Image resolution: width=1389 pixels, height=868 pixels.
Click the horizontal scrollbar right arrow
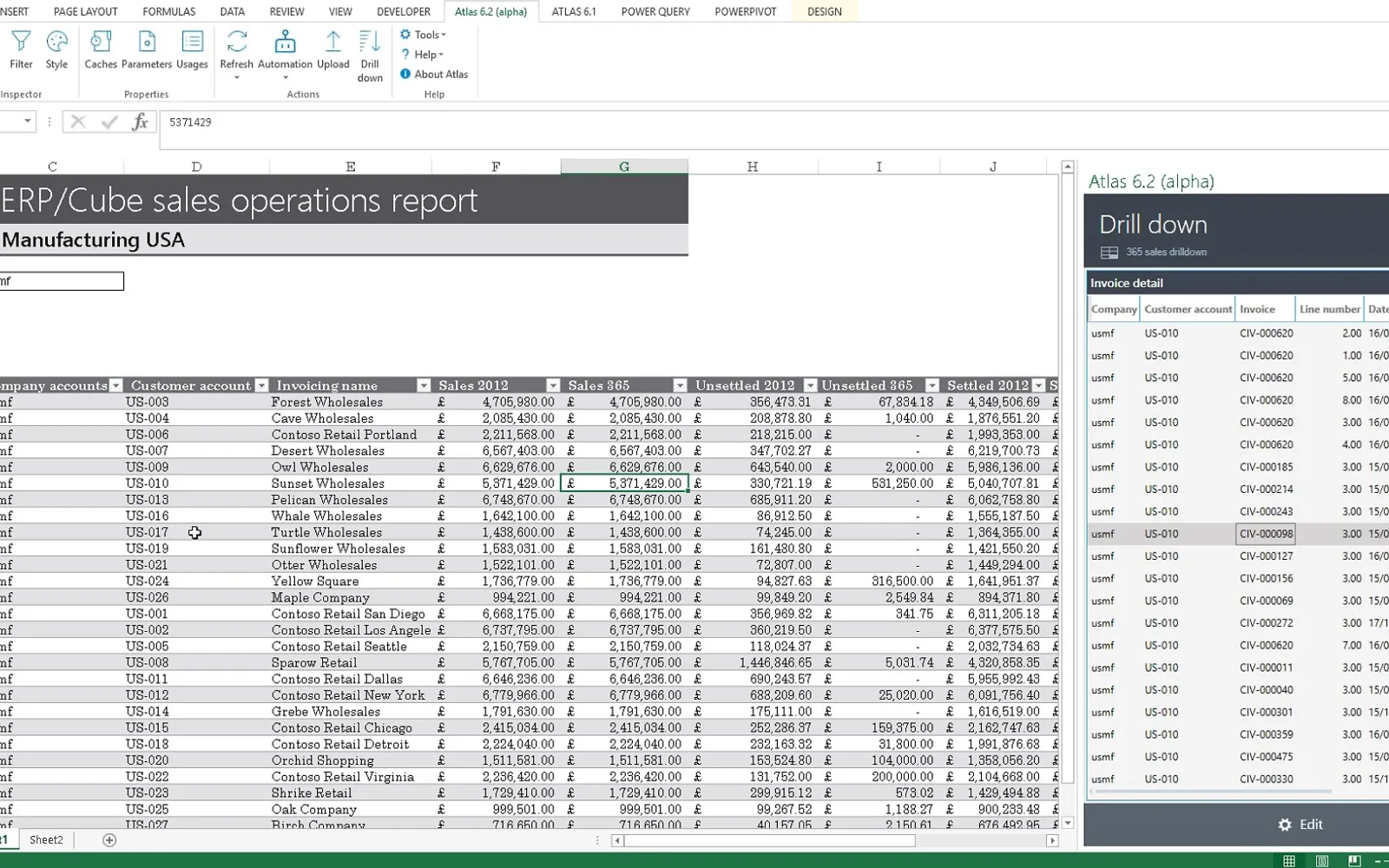pyautogui.click(x=1052, y=840)
